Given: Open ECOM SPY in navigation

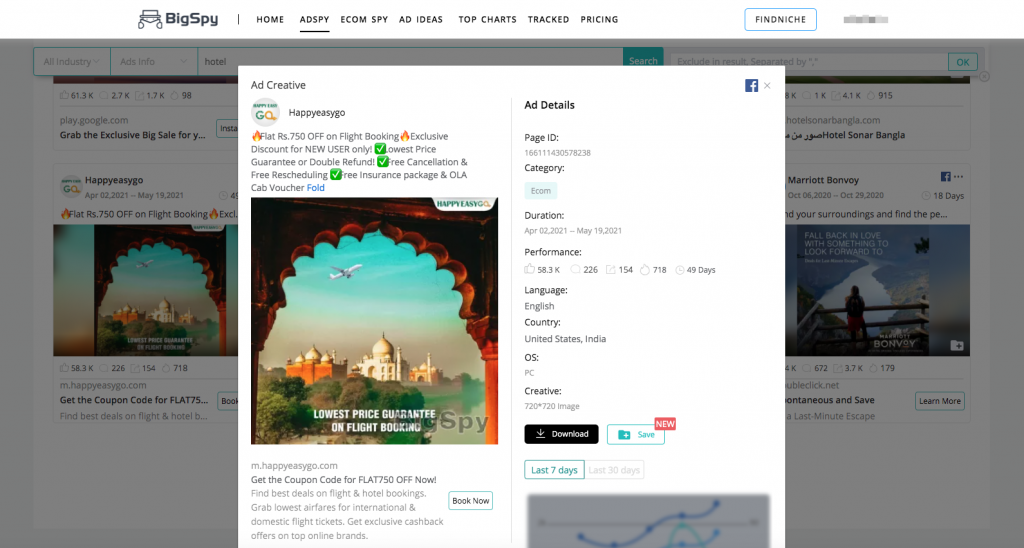Looking at the screenshot, I should 364,20.
